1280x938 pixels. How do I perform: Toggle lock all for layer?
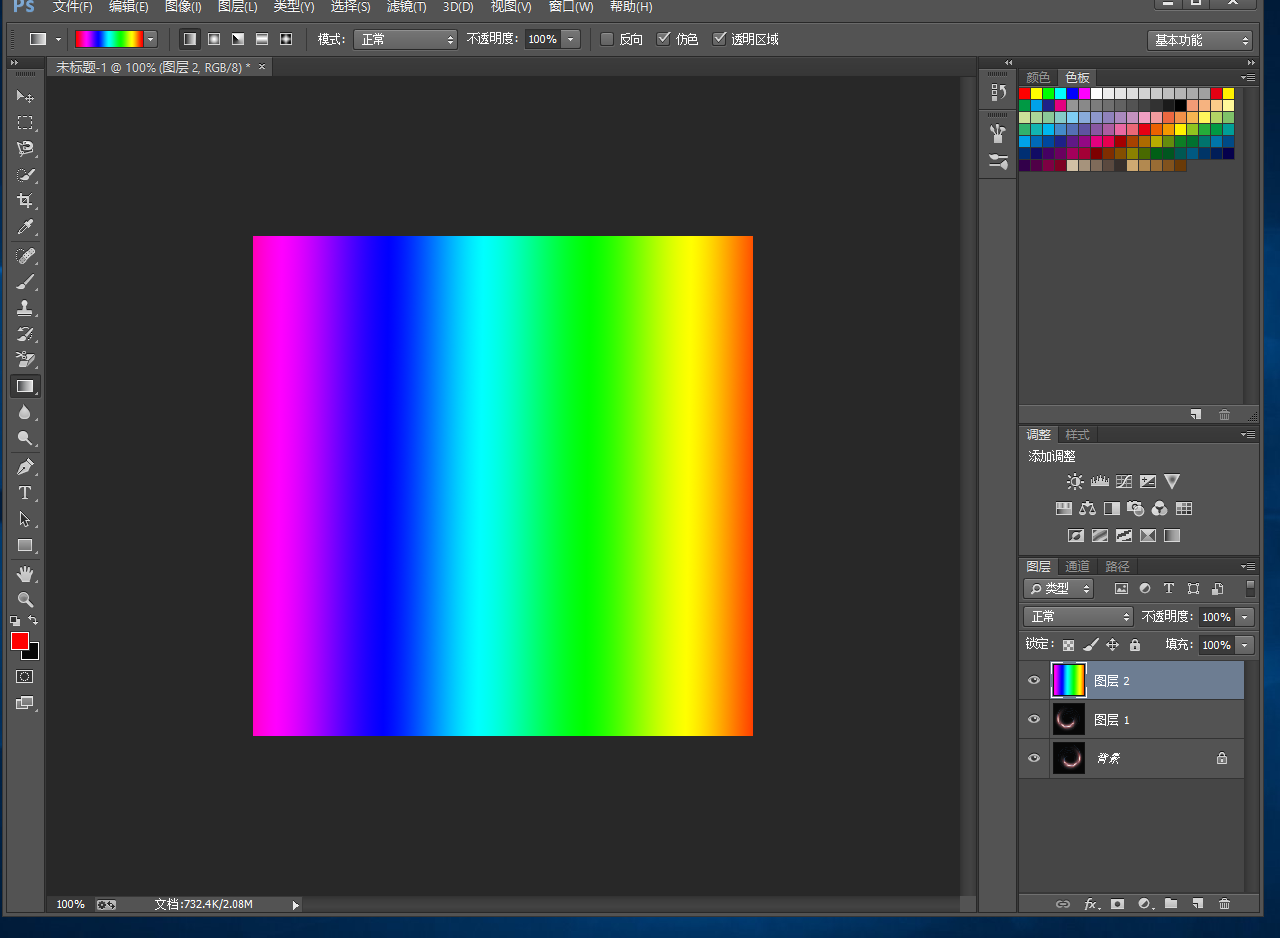[x=1135, y=645]
